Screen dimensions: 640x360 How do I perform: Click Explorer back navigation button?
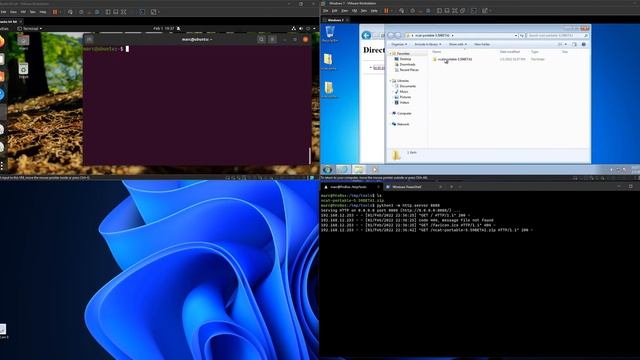pos(391,36)
